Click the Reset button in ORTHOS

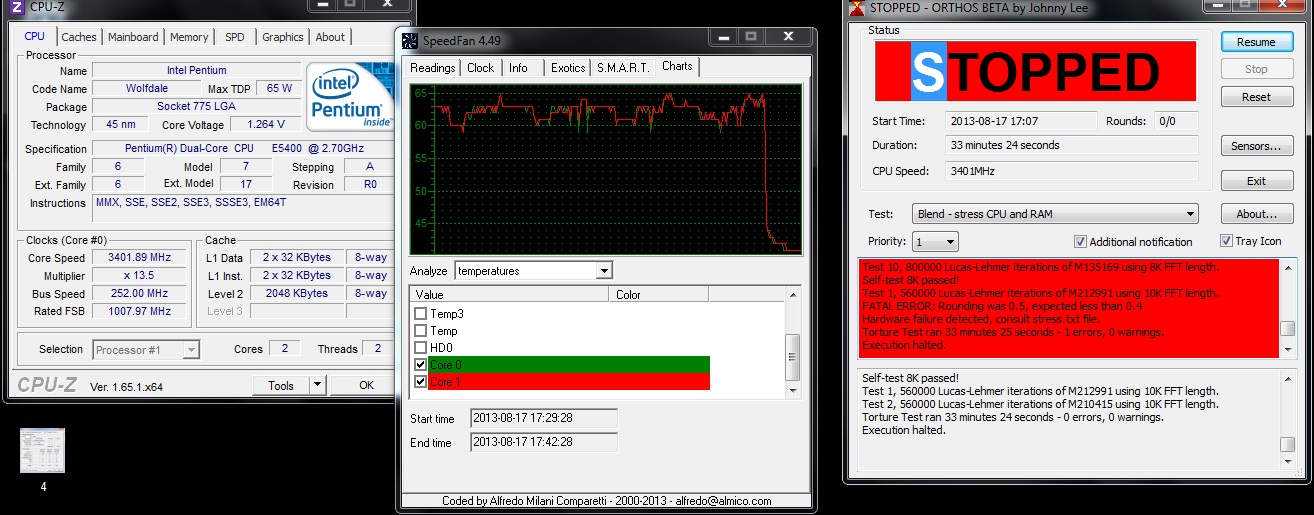[x=1256, y=97]
